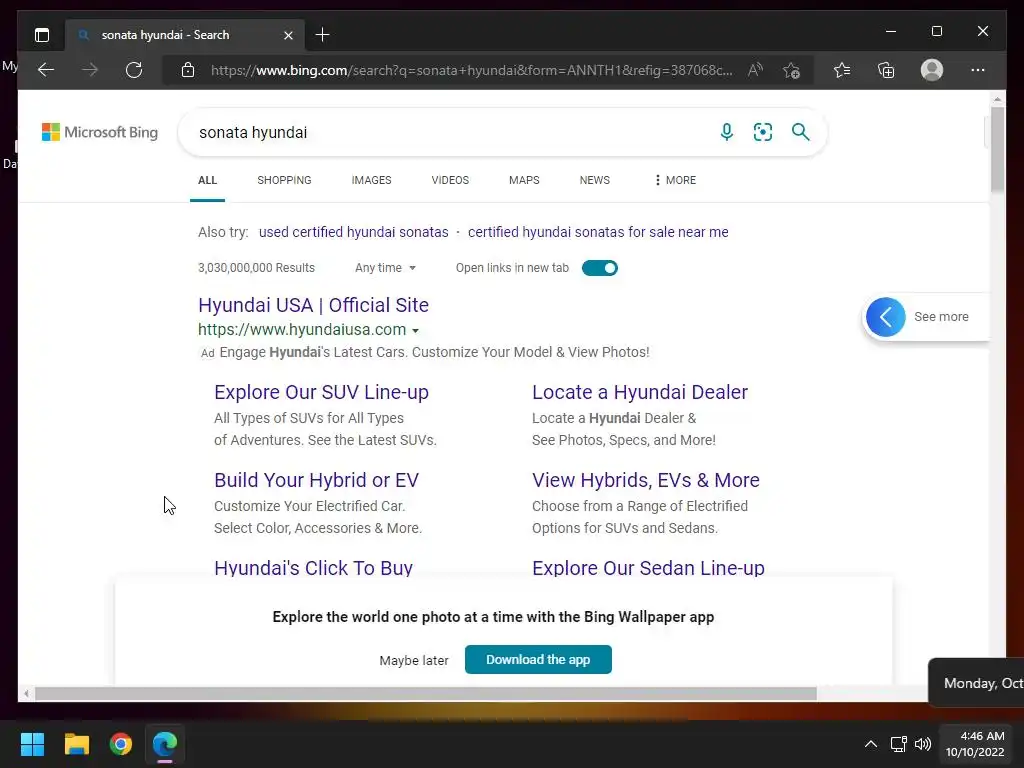Open the Favorites list icon

(x=842, y=70)
